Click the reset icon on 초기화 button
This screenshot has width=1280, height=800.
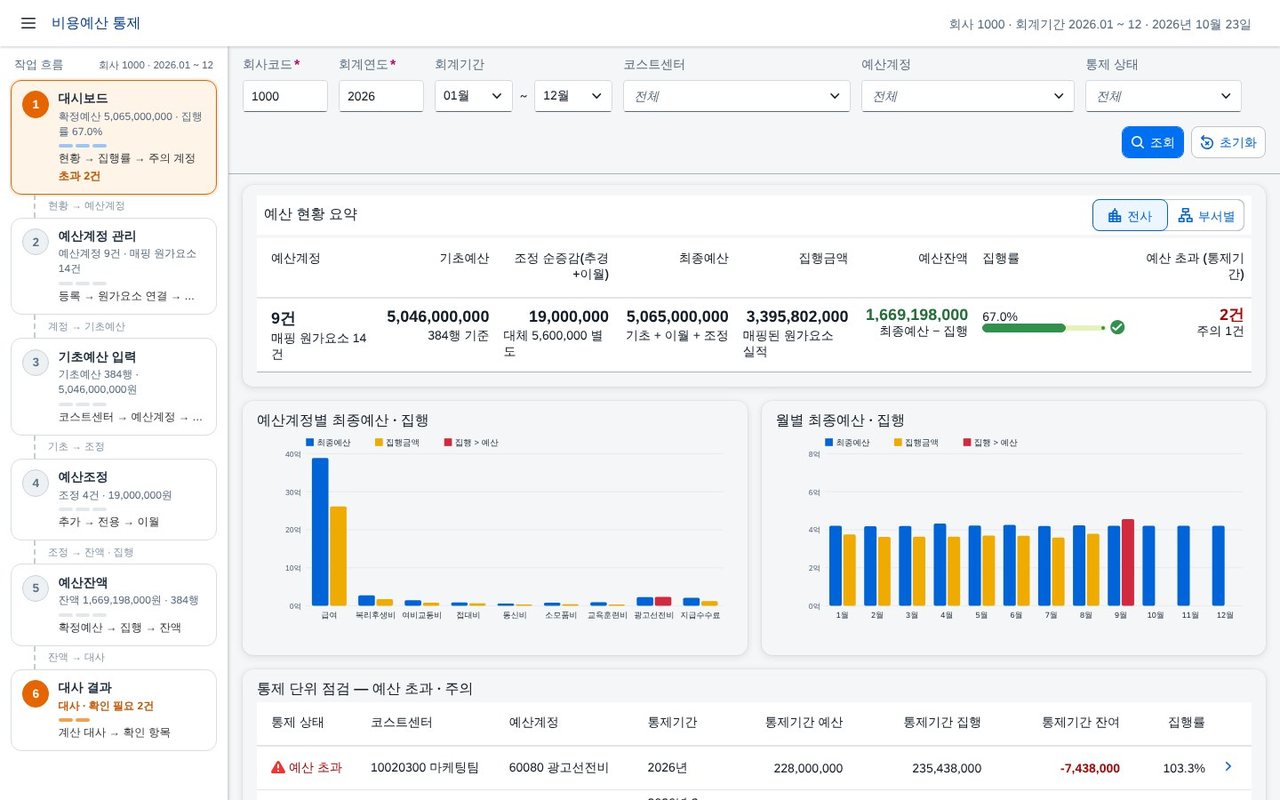[1207, 143]
